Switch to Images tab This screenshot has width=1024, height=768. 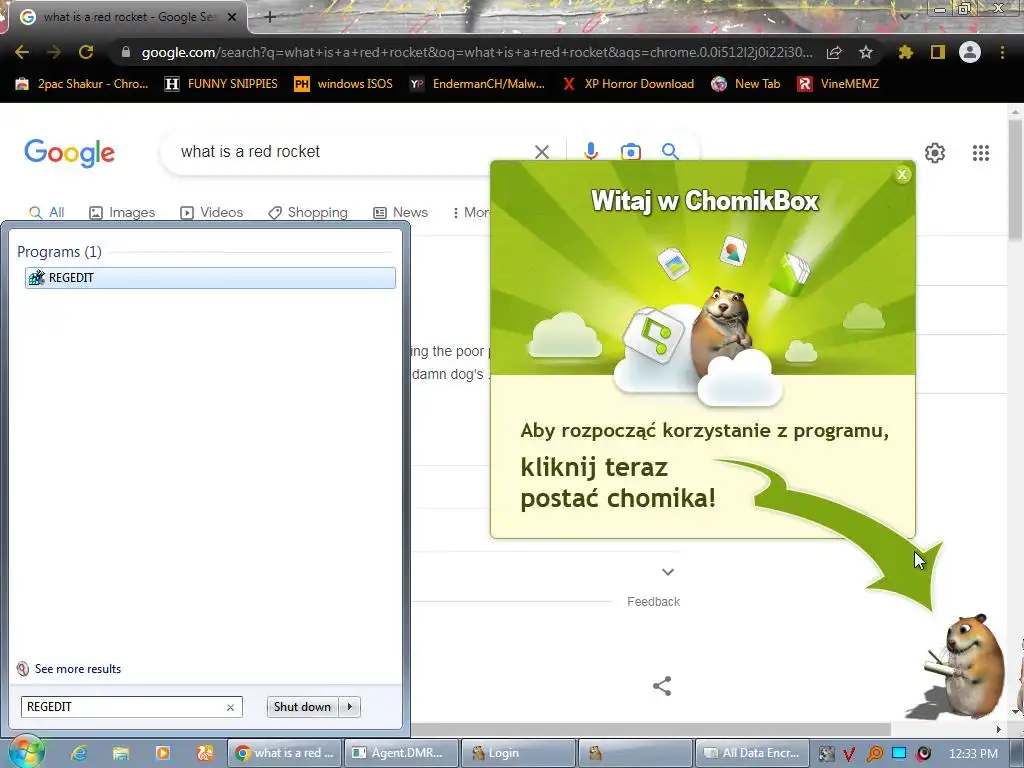click(x=122, y=212)
